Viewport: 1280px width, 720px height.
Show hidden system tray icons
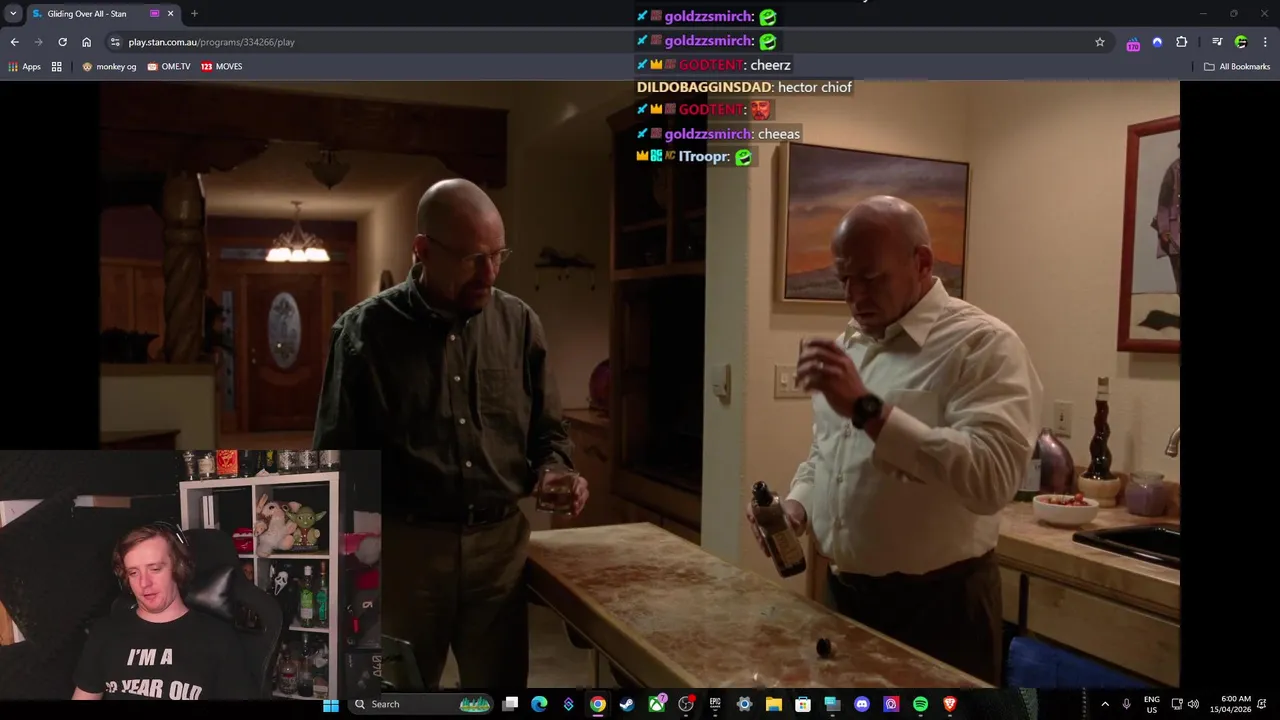click(1105, 704)
